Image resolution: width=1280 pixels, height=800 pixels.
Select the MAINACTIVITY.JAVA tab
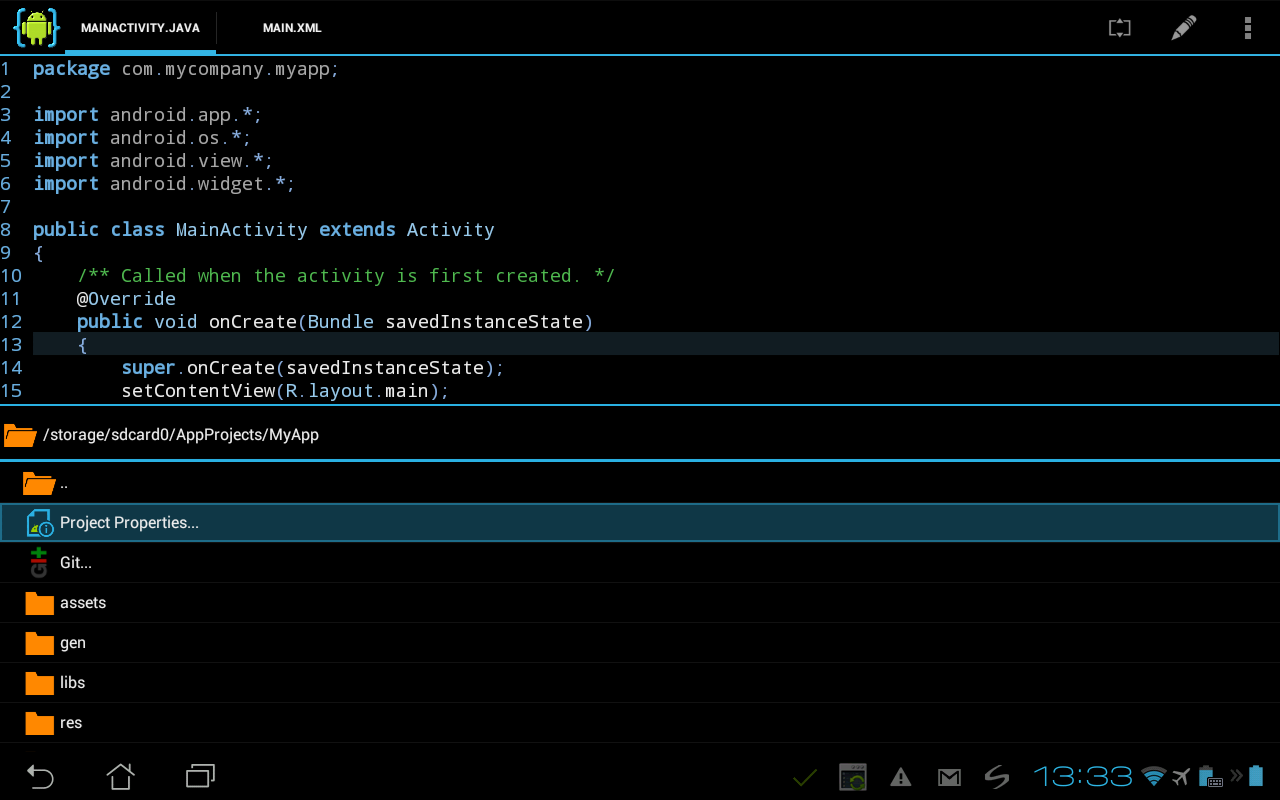(140, 28)
